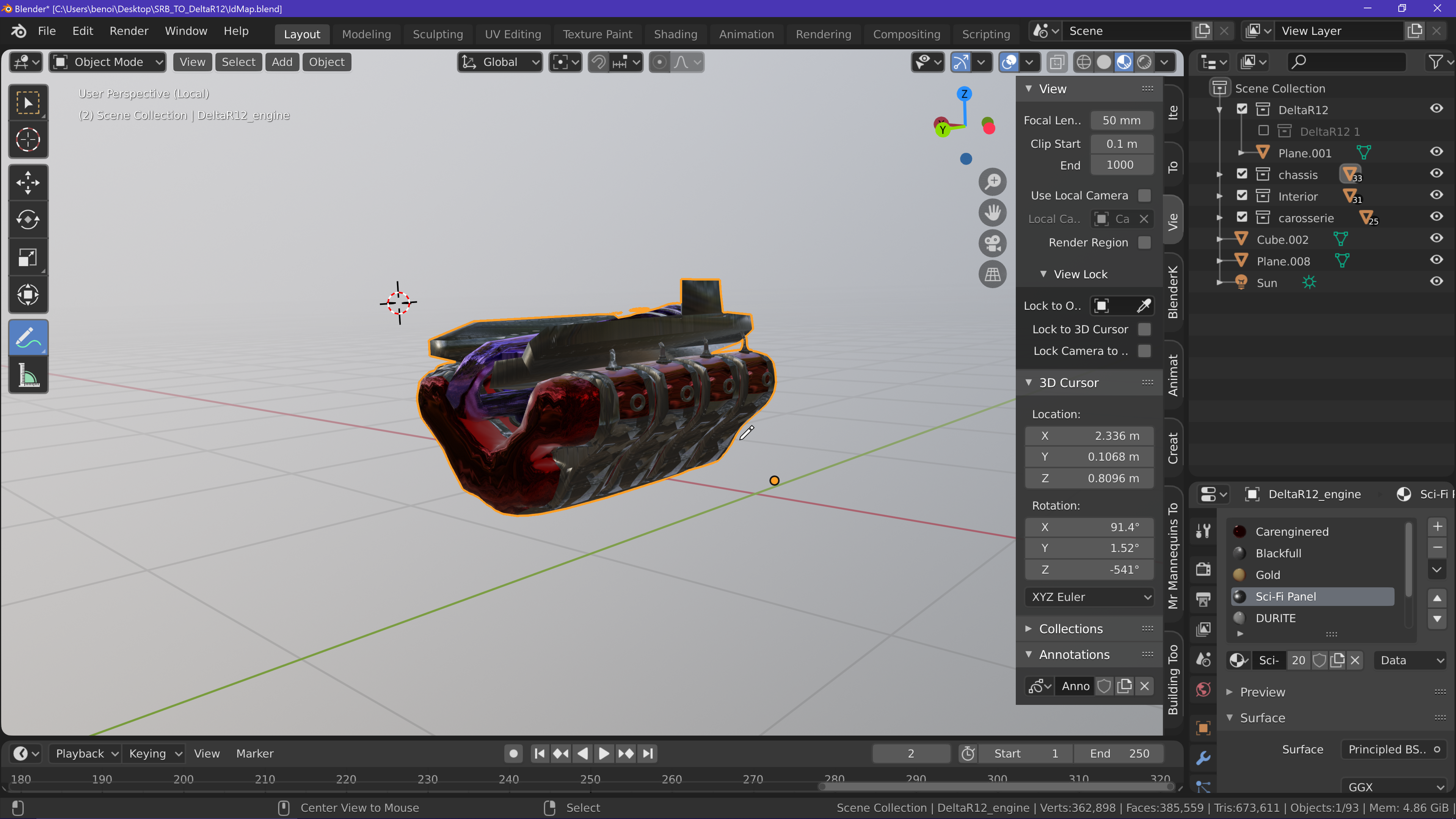The image size is (1456, 819).
Task: Open the Object Mode dropdown
Action: tap(107, 62)
